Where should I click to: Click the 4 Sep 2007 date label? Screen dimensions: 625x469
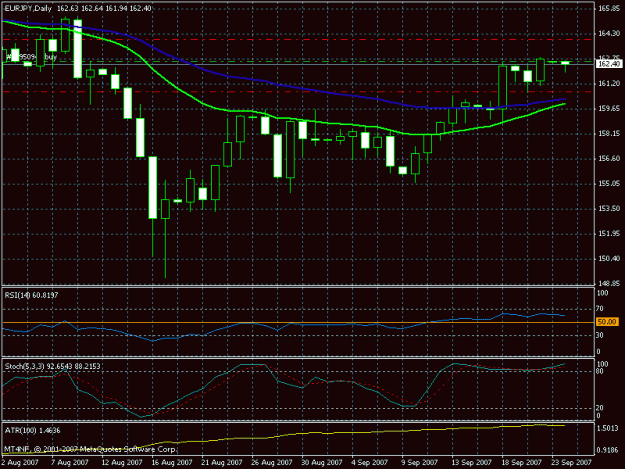(x=369, y=462)
